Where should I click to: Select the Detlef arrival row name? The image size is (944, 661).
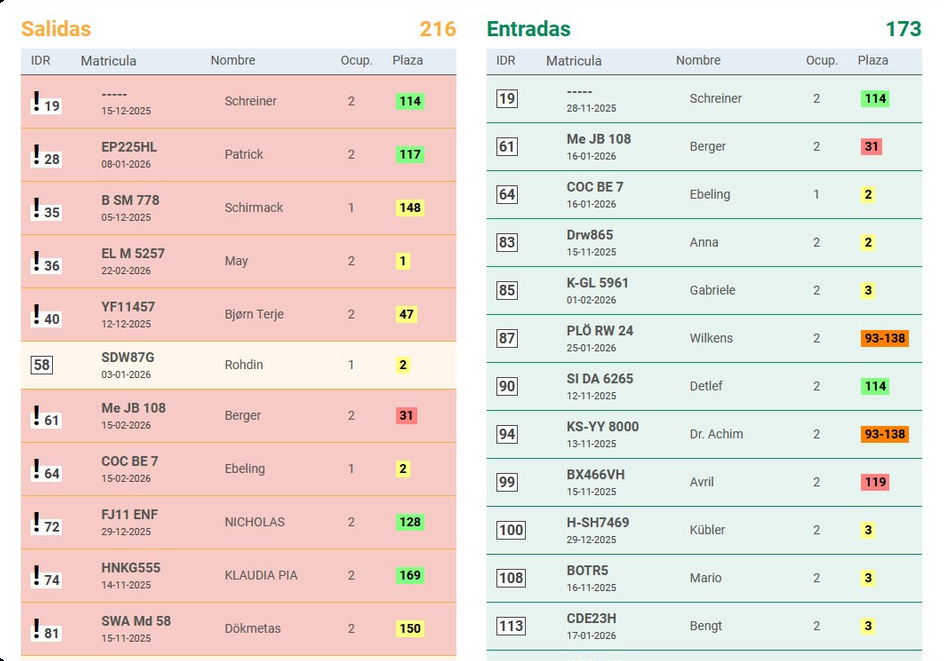706,386
